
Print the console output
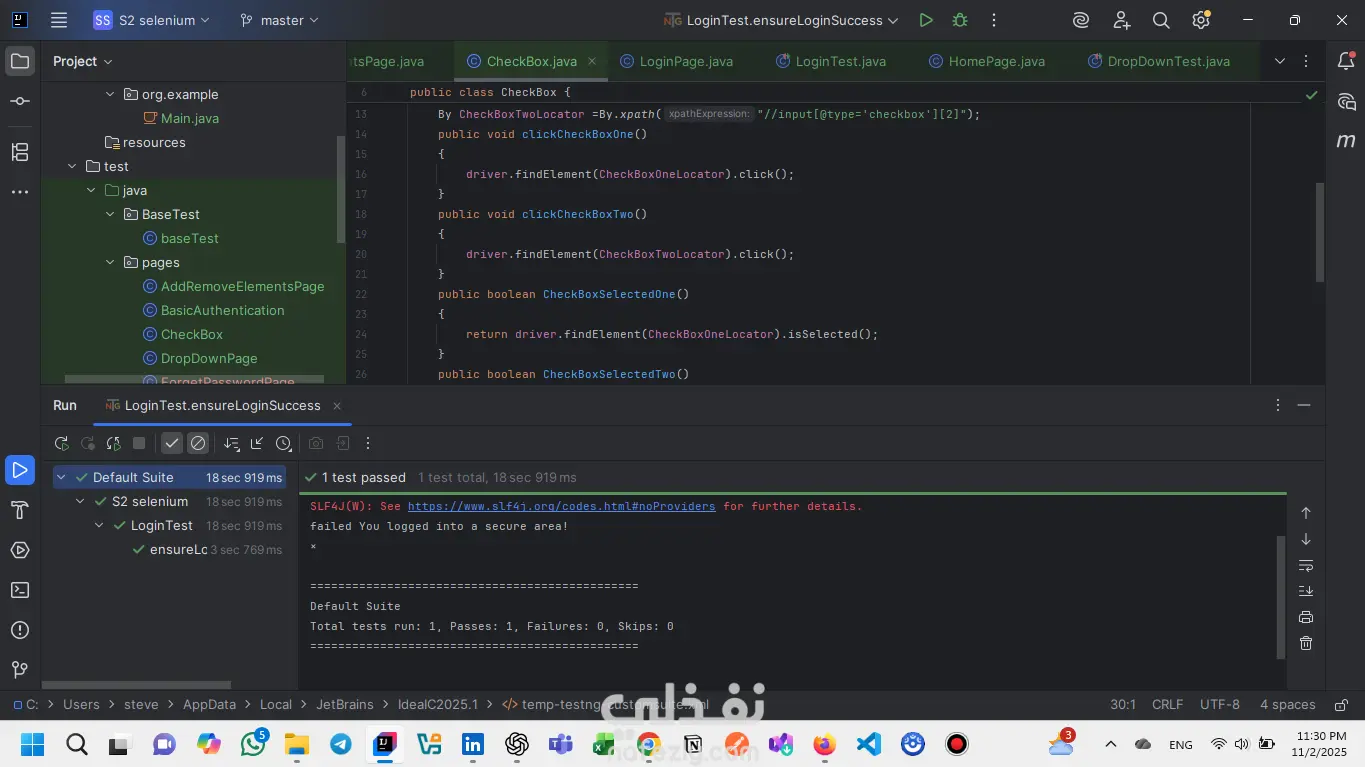coord(1306,617)
